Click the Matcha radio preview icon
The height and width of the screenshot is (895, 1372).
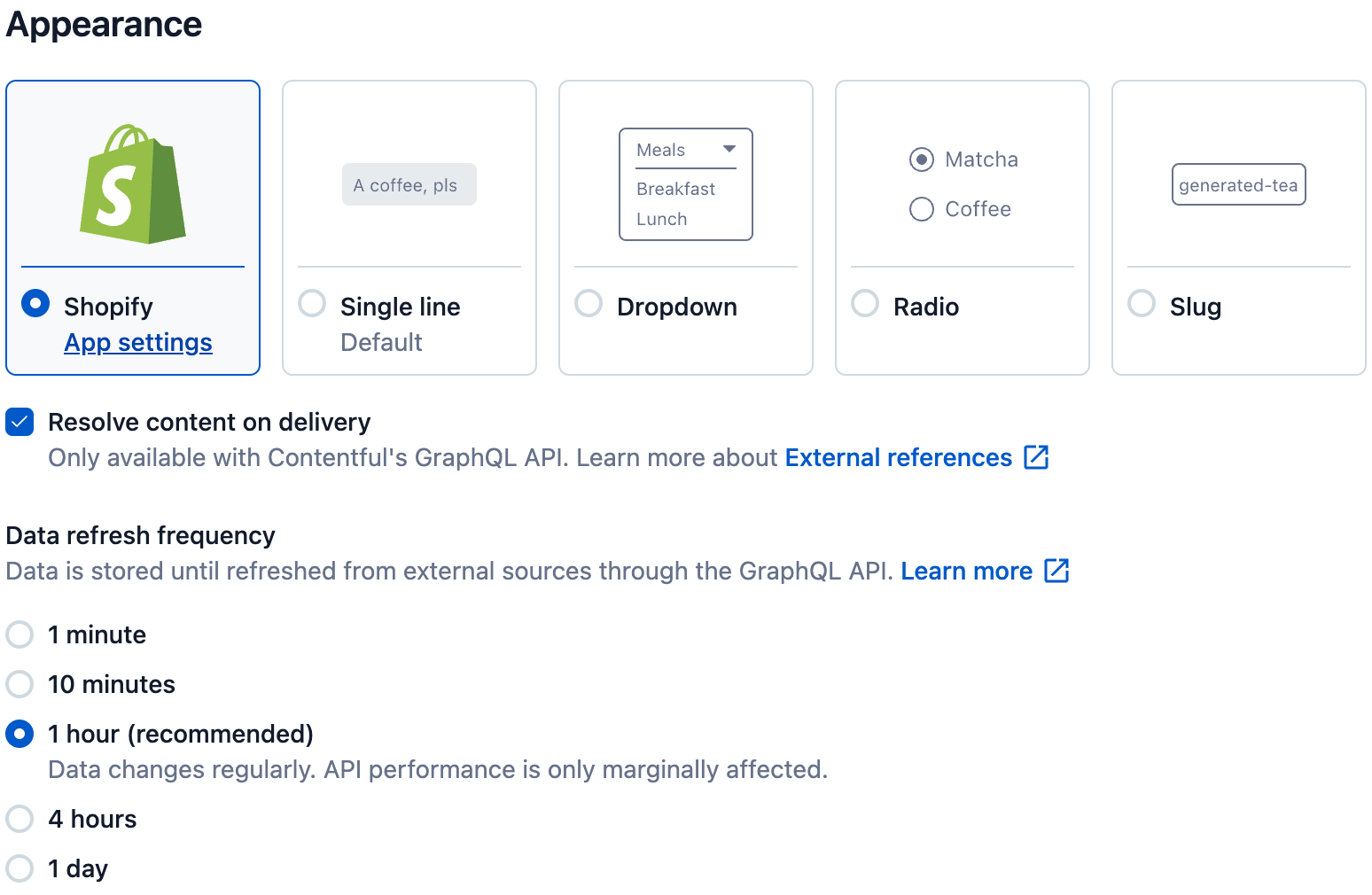click(x=922, y=160)
